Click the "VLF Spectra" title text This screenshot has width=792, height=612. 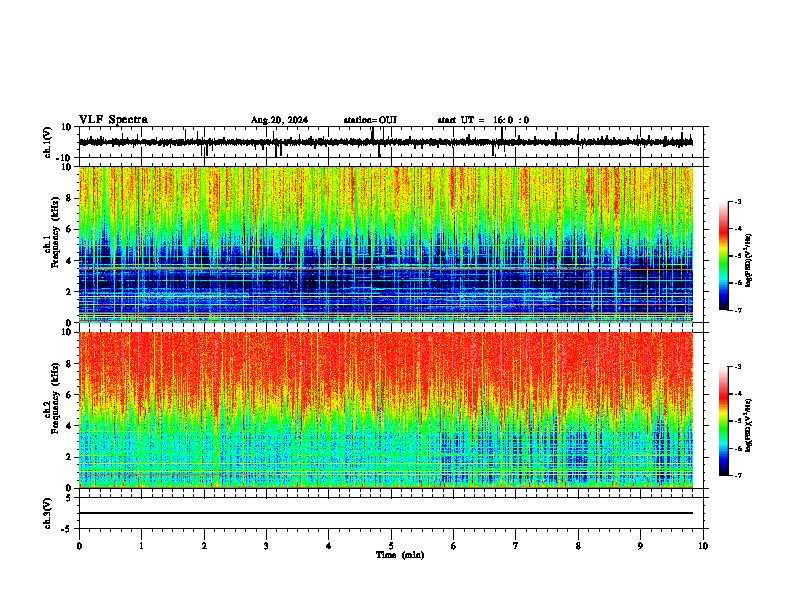(x=113, y=120)
